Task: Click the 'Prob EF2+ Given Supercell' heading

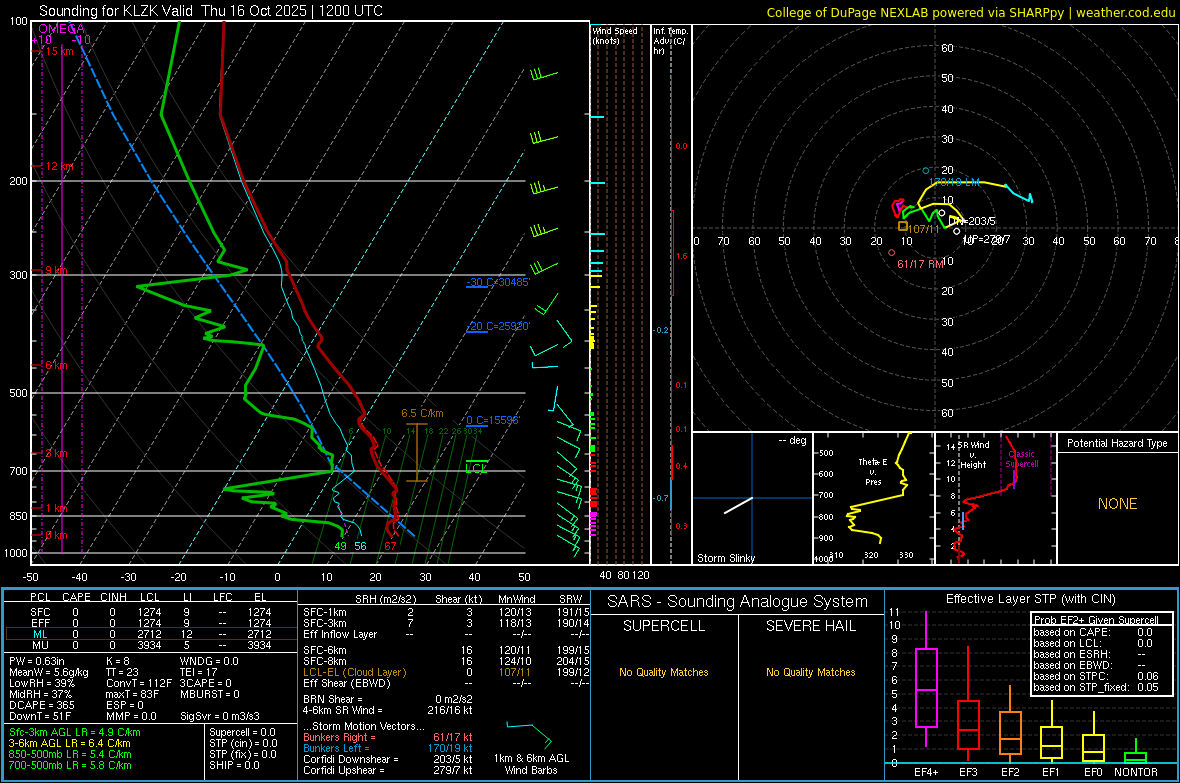Action: (x=1096, y=620)
